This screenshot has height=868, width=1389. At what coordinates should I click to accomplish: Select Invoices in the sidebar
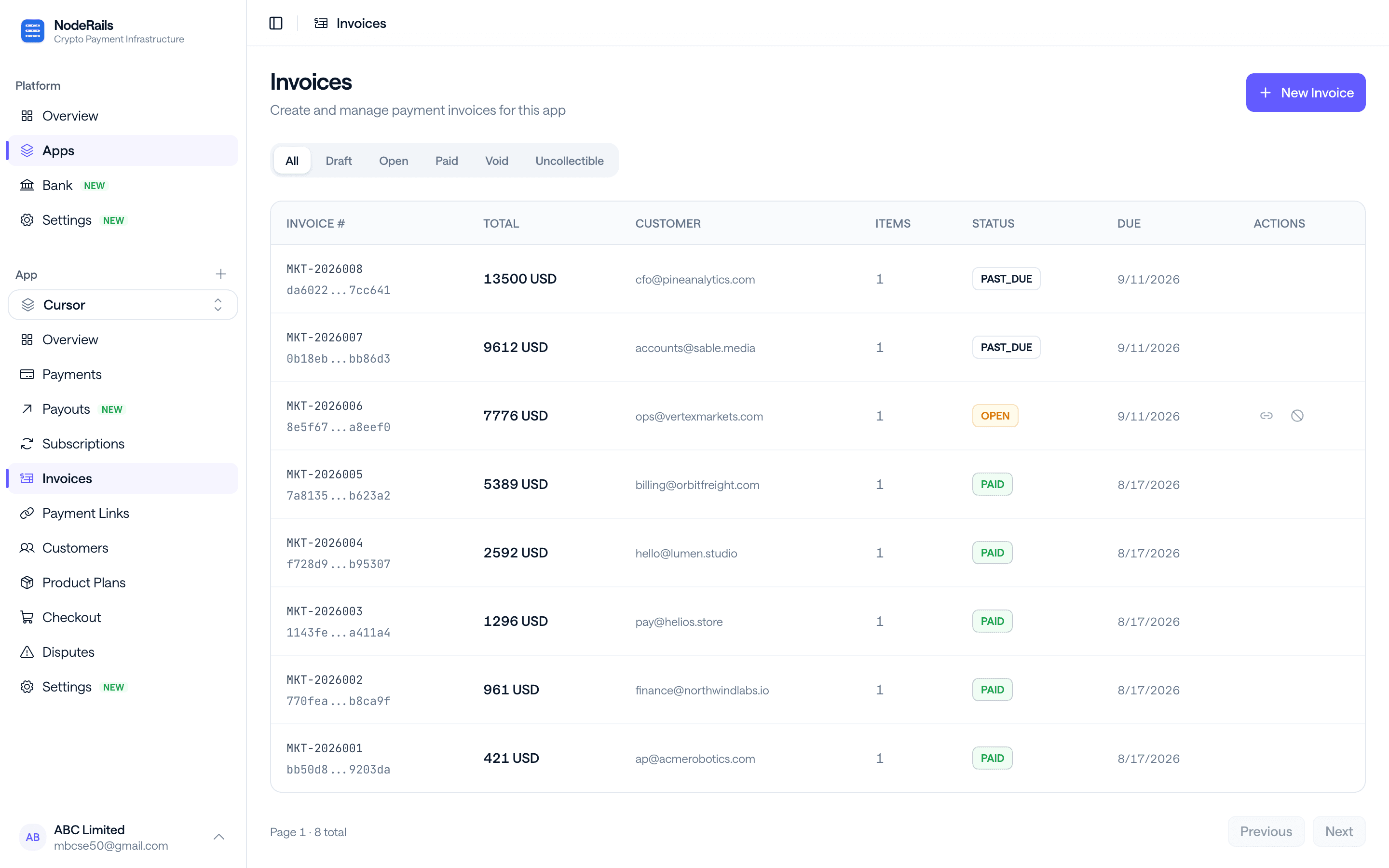click(123, 478)
